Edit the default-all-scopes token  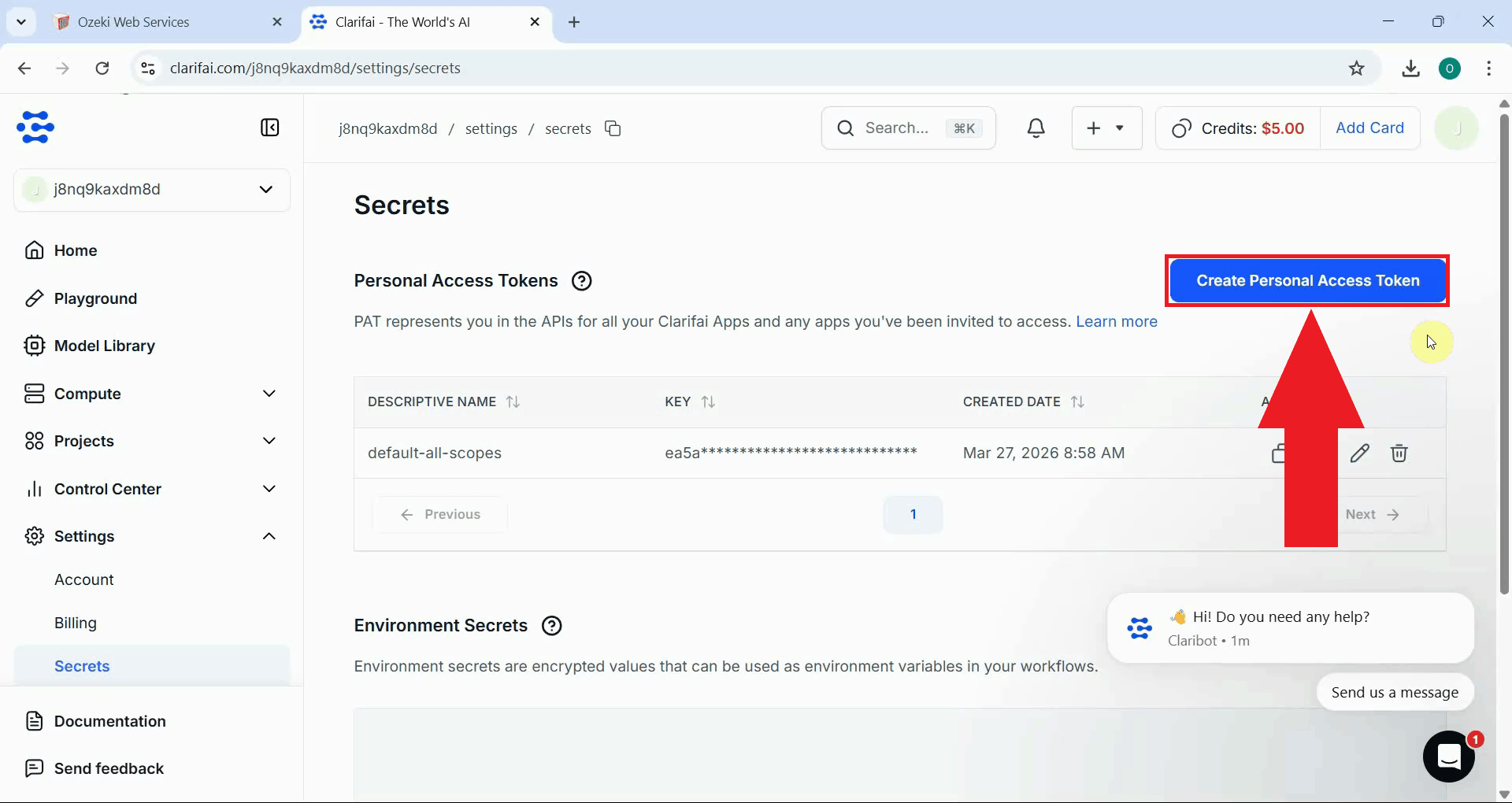pyautogui.click(x=1359, y=453)
